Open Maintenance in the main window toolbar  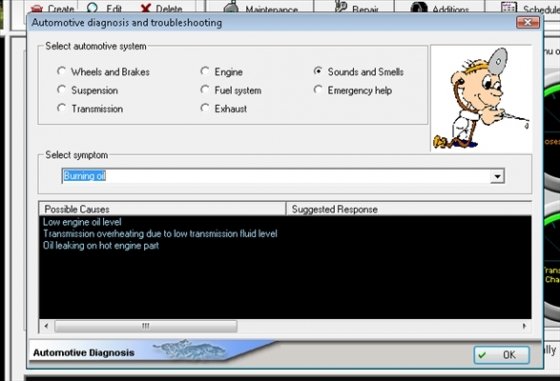[x=260, y=8]
